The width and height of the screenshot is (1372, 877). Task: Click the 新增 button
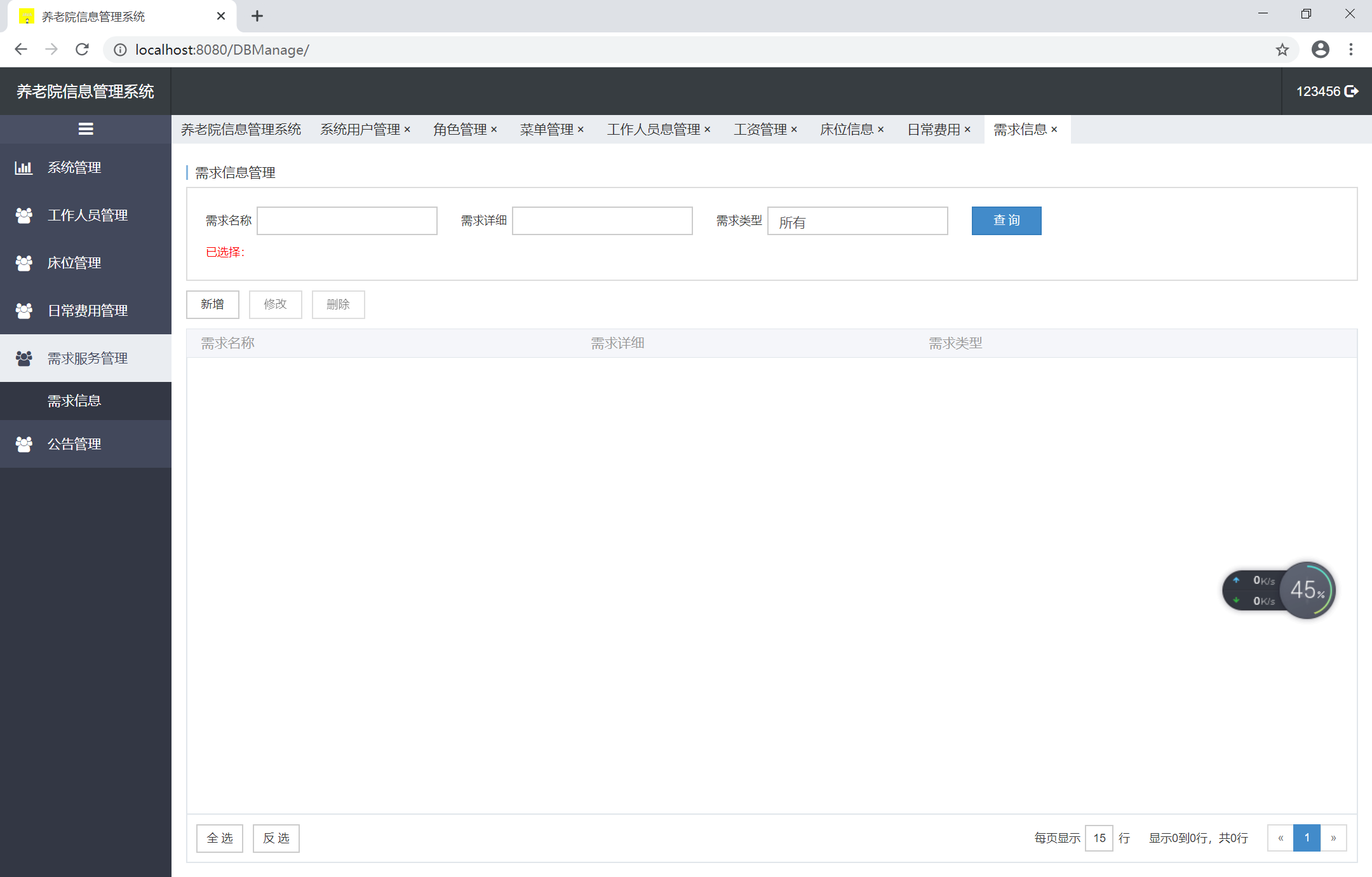pos(212,304)
